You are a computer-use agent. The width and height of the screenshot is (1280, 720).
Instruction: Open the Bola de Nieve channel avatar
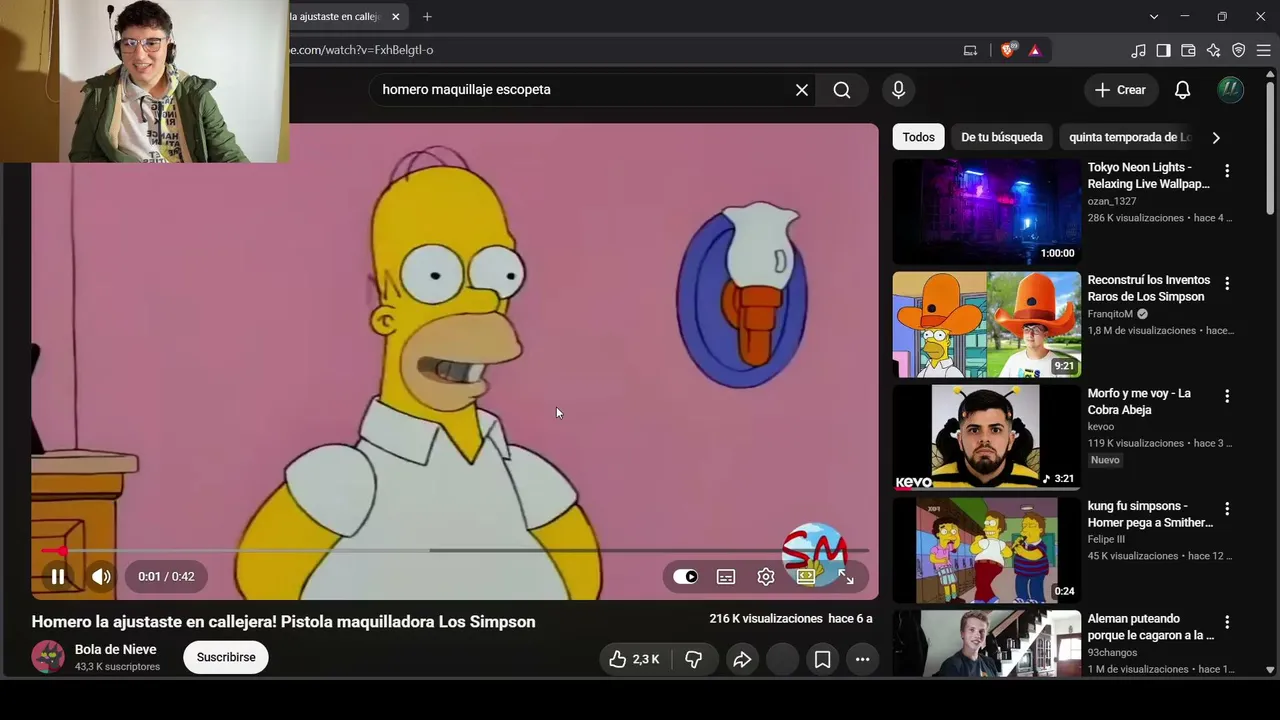[x=48, y=657]
